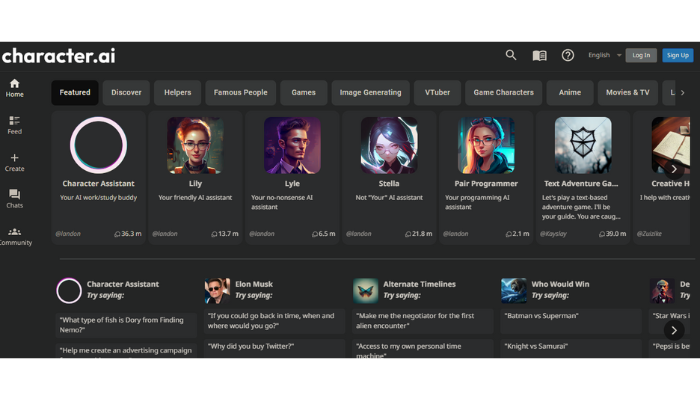The image size is (700, 400).
Task: Try prompt "What type of fish is Dory"
Action: tap(126, 325)
